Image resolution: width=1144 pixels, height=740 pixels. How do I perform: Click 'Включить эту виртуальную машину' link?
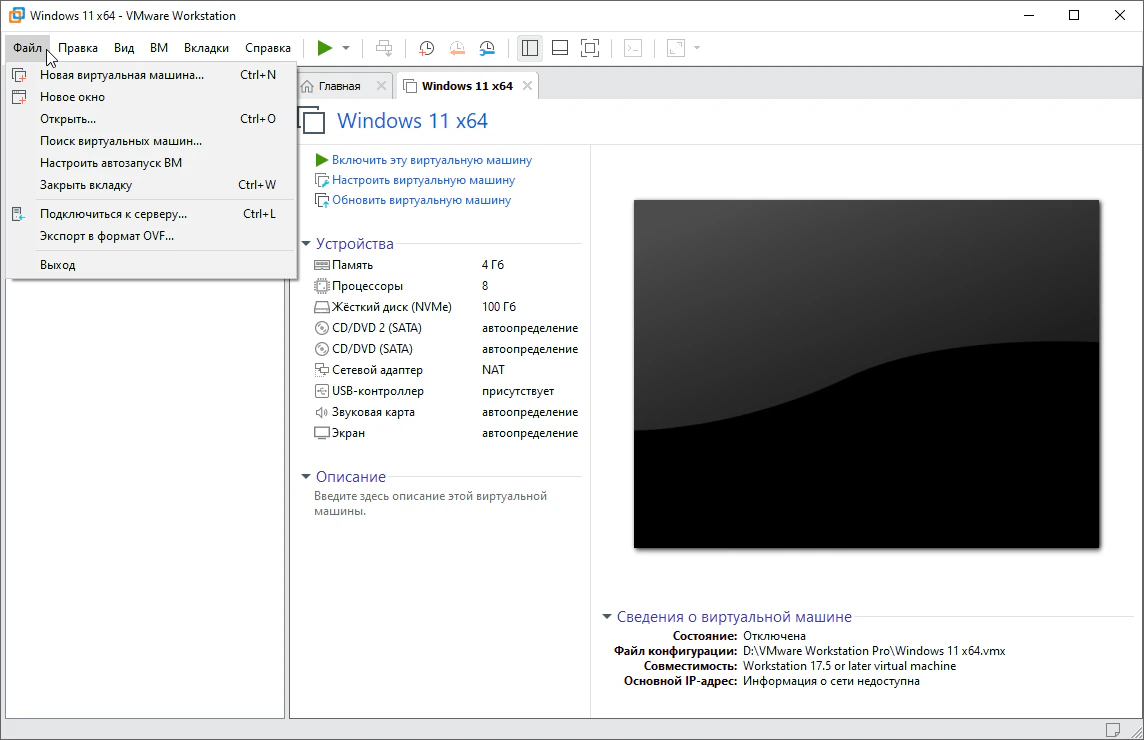pyautogui.click(x=431, y=160)
